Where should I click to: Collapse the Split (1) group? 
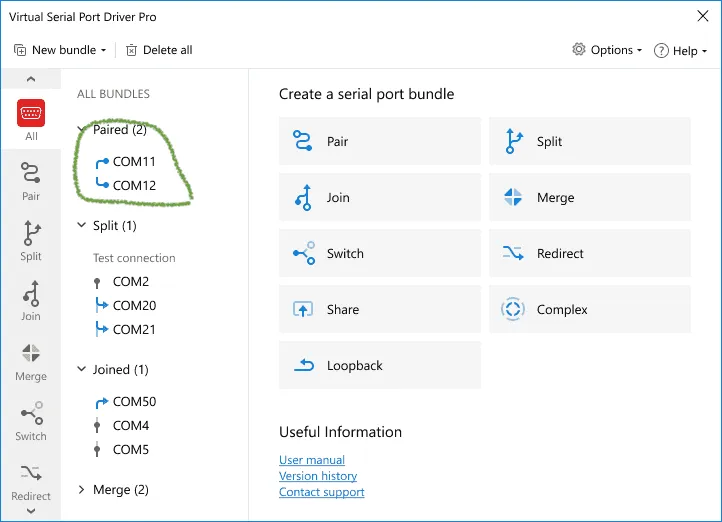82,226
